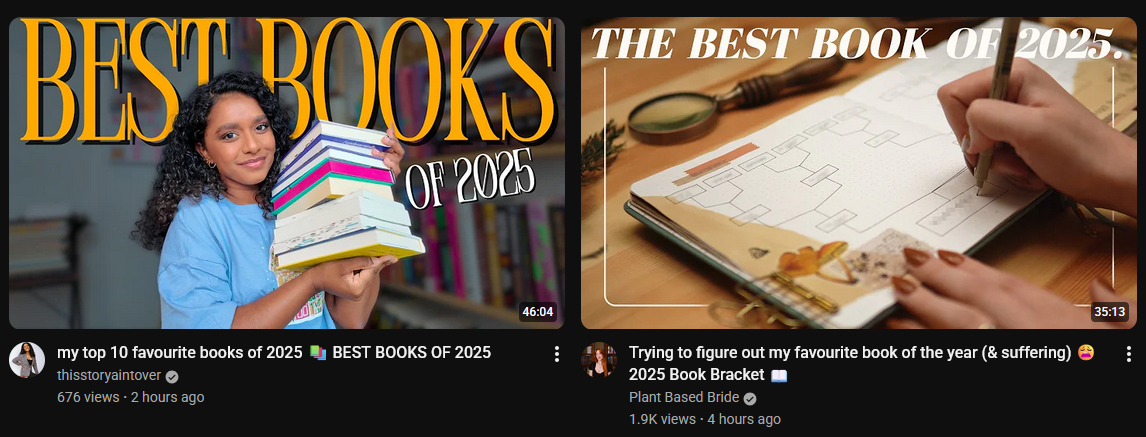Visit the thisstoryaintover channel name link
The width and height of the screenshot is (1146, 437).
click(109, 376)
